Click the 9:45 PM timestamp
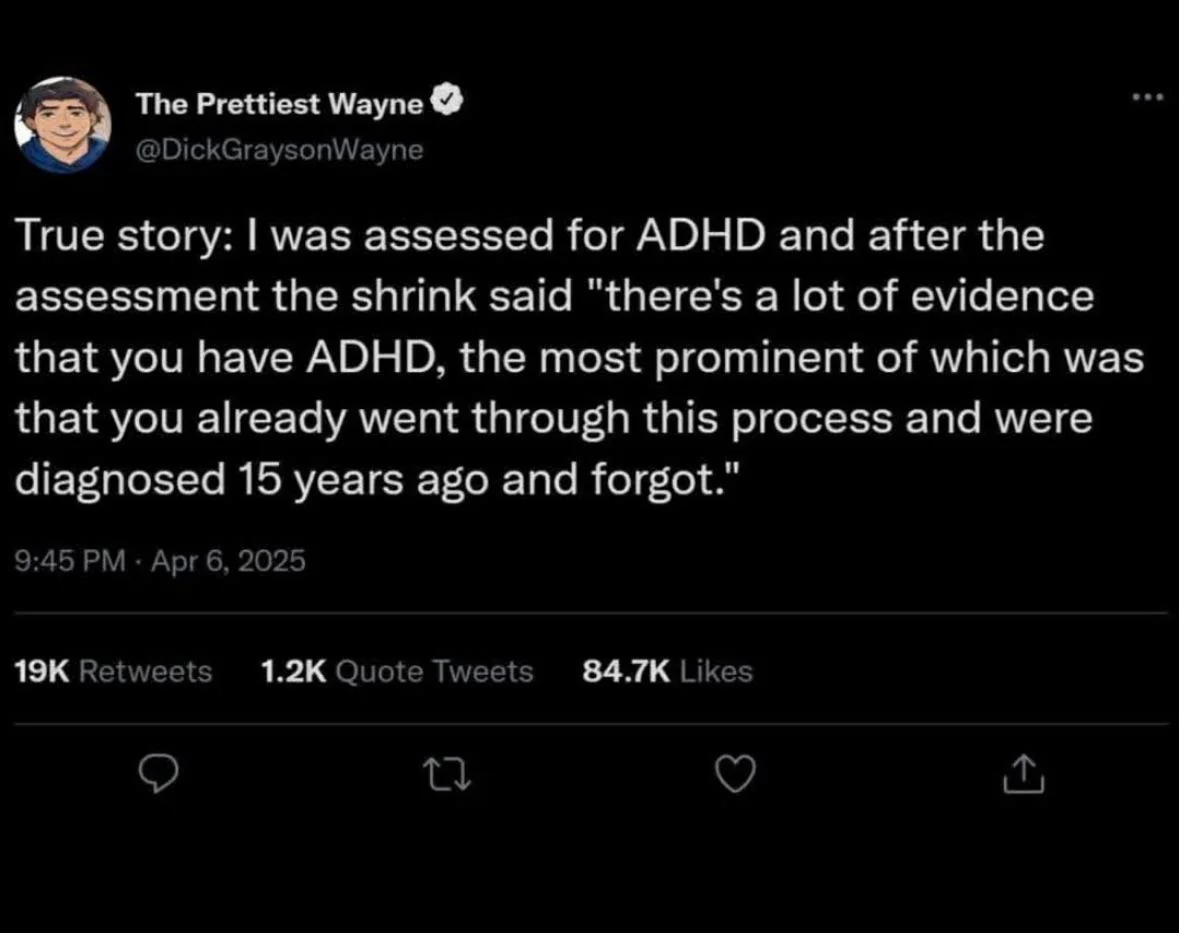 (x=66, y=562)
